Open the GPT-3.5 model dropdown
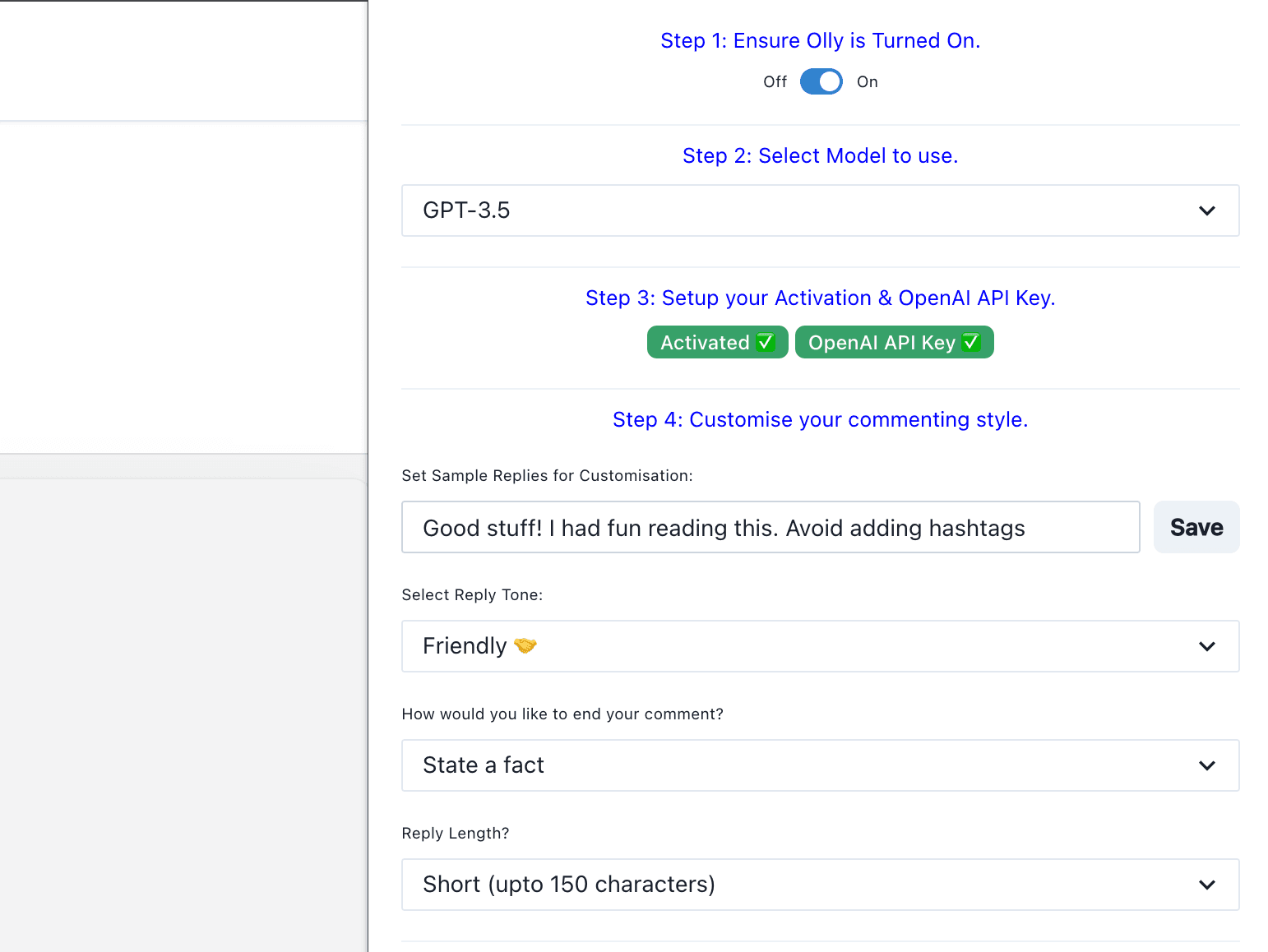Image resolution: width=1268 pixels, height=952 pixels. click(x=819, y=210)
